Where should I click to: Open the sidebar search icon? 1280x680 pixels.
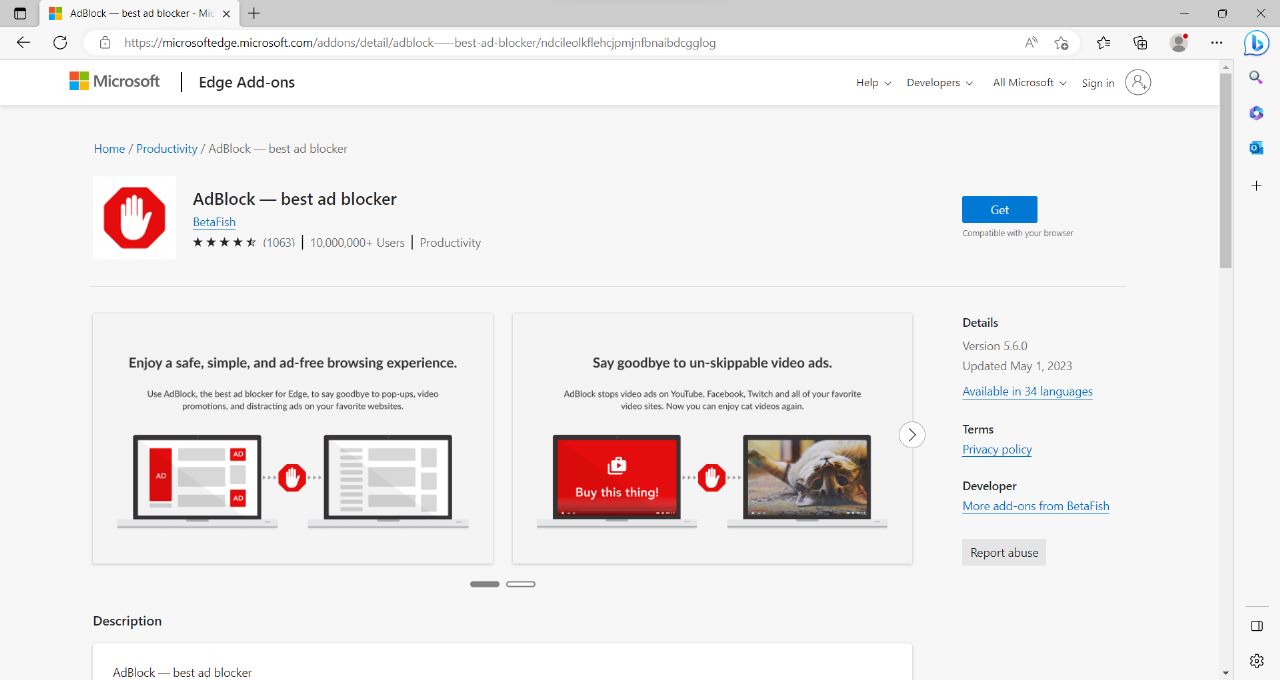coord(1256,77)
